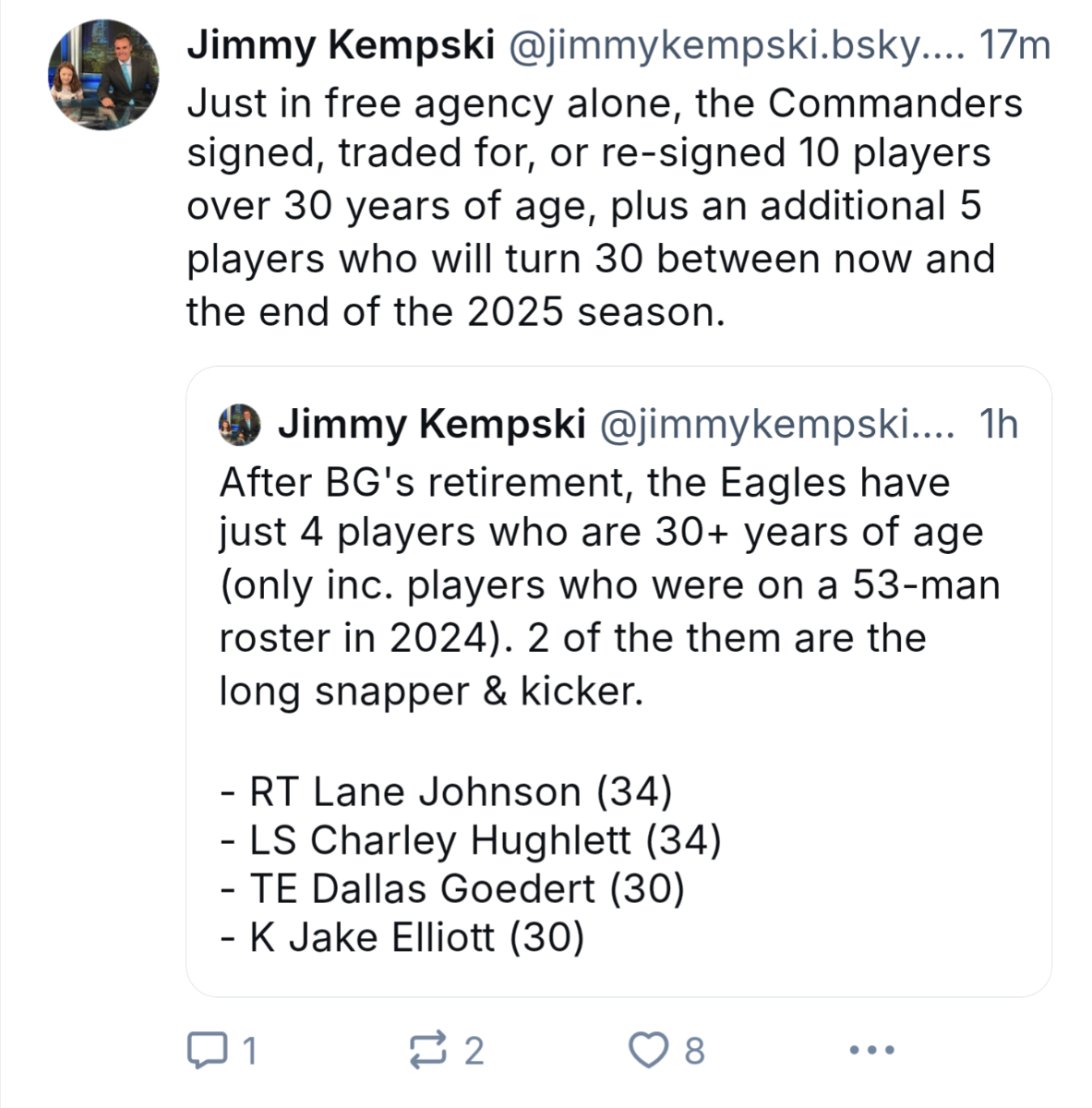Image resolution: width=1092 pixels, height=1108 pixels.
Task: Like the post with the heart icon
Action: (x=648, y=1050)
